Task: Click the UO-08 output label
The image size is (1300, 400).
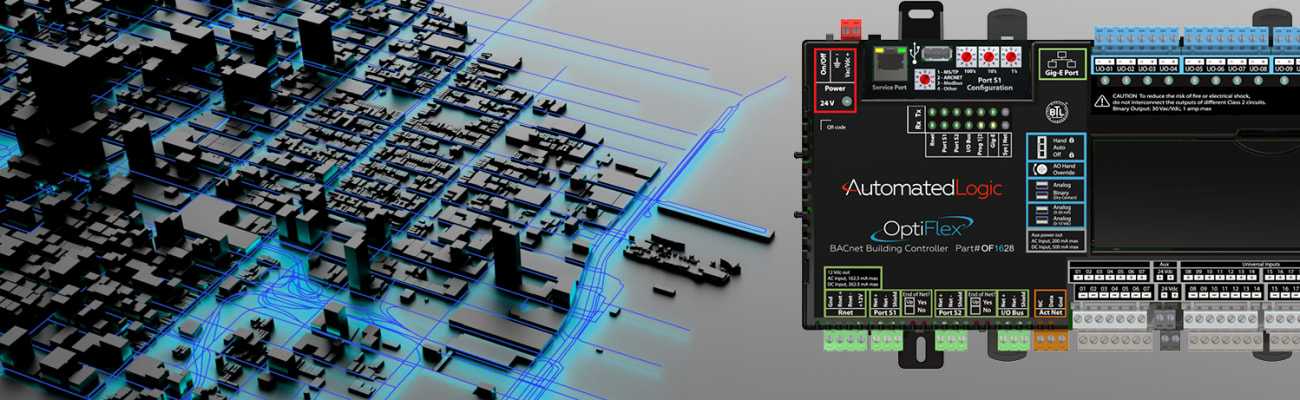Action: [x=1259, y=69]
